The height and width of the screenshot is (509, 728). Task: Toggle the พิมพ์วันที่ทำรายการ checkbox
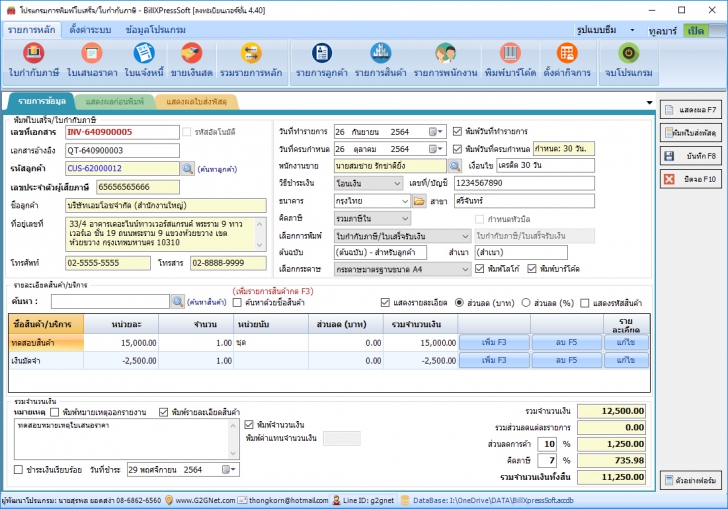tap(458, 131)
